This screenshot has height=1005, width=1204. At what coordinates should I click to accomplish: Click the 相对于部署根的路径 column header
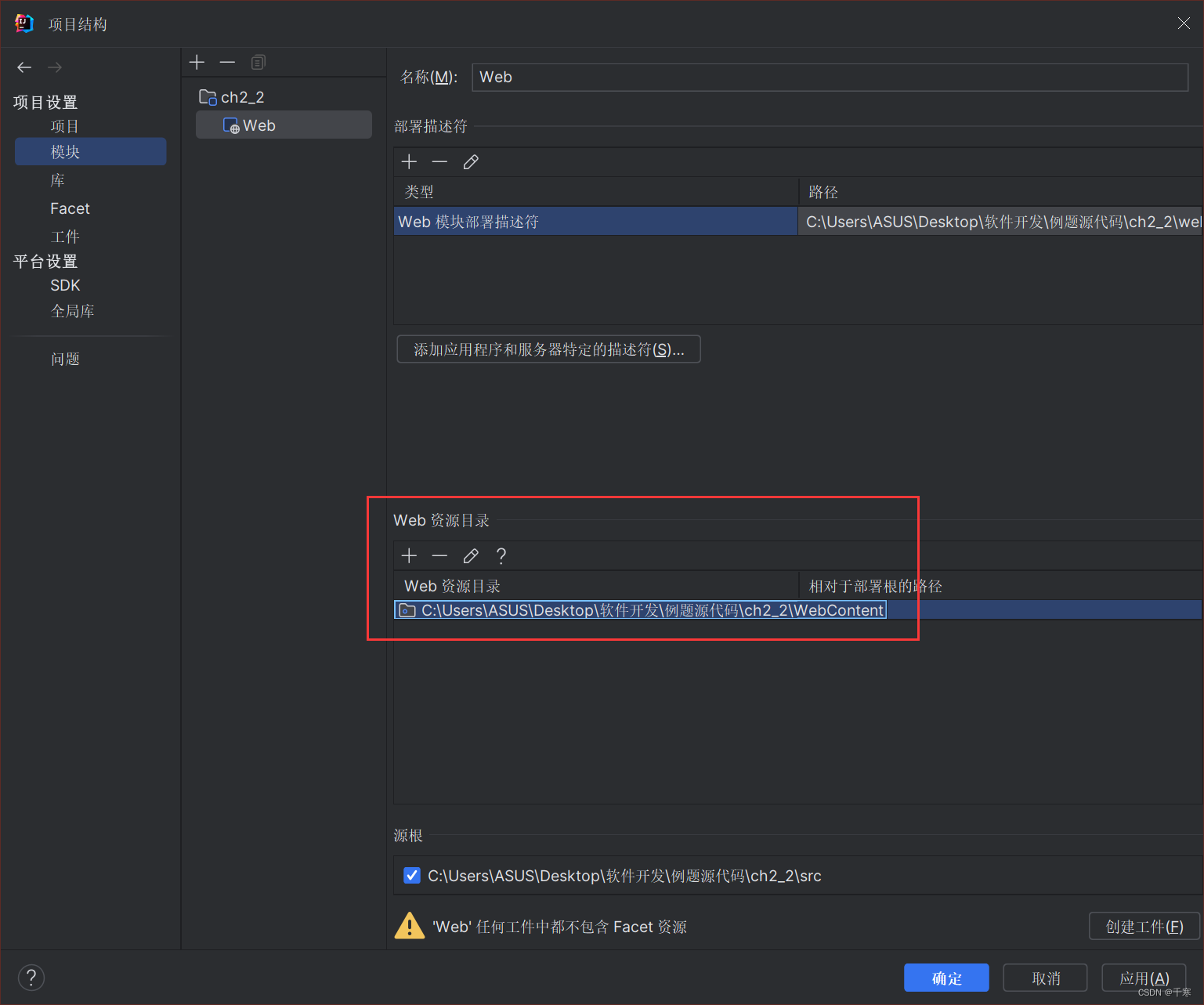point(1000,586)
